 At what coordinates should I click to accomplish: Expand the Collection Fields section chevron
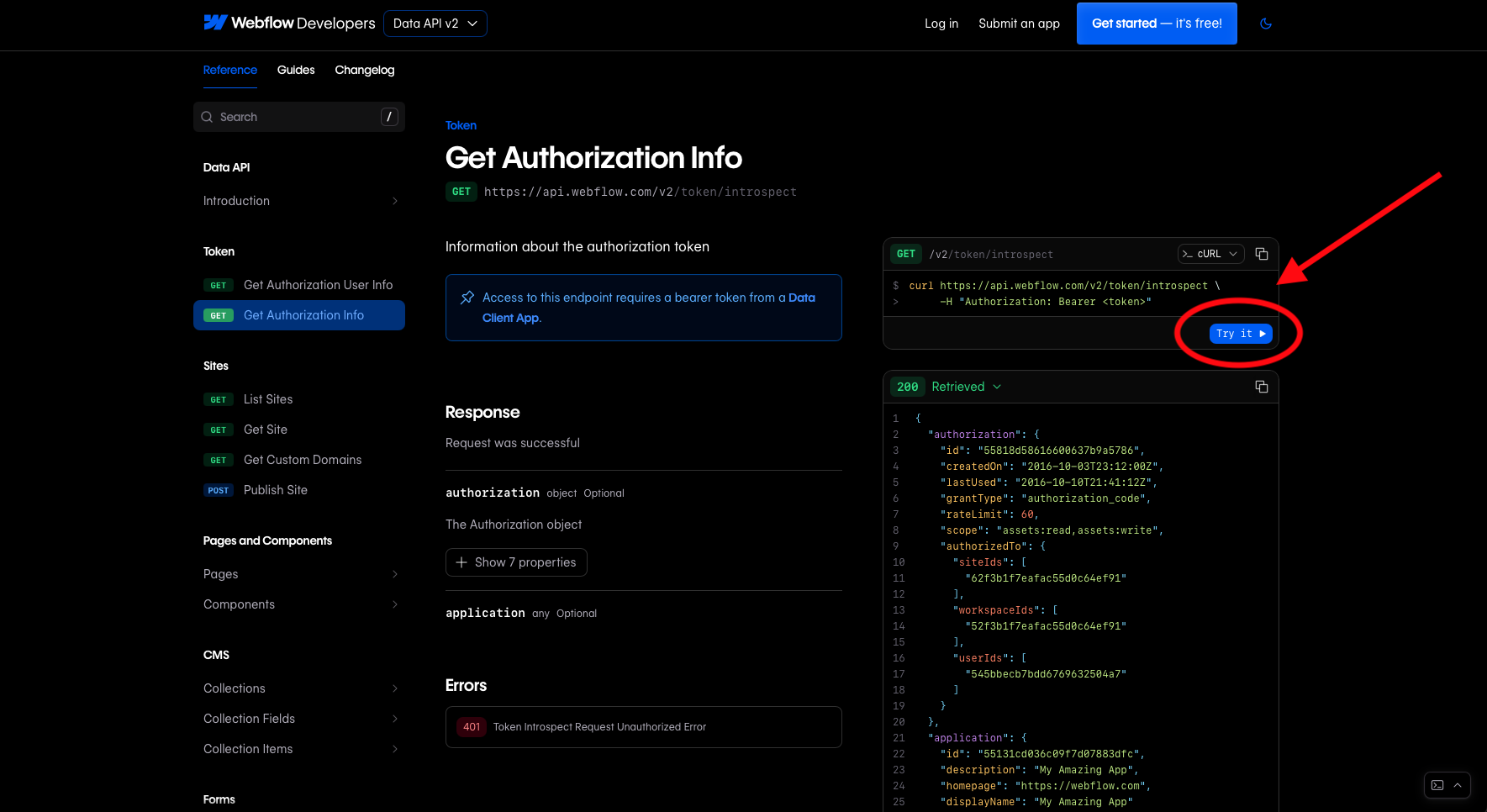pos(395,719)
